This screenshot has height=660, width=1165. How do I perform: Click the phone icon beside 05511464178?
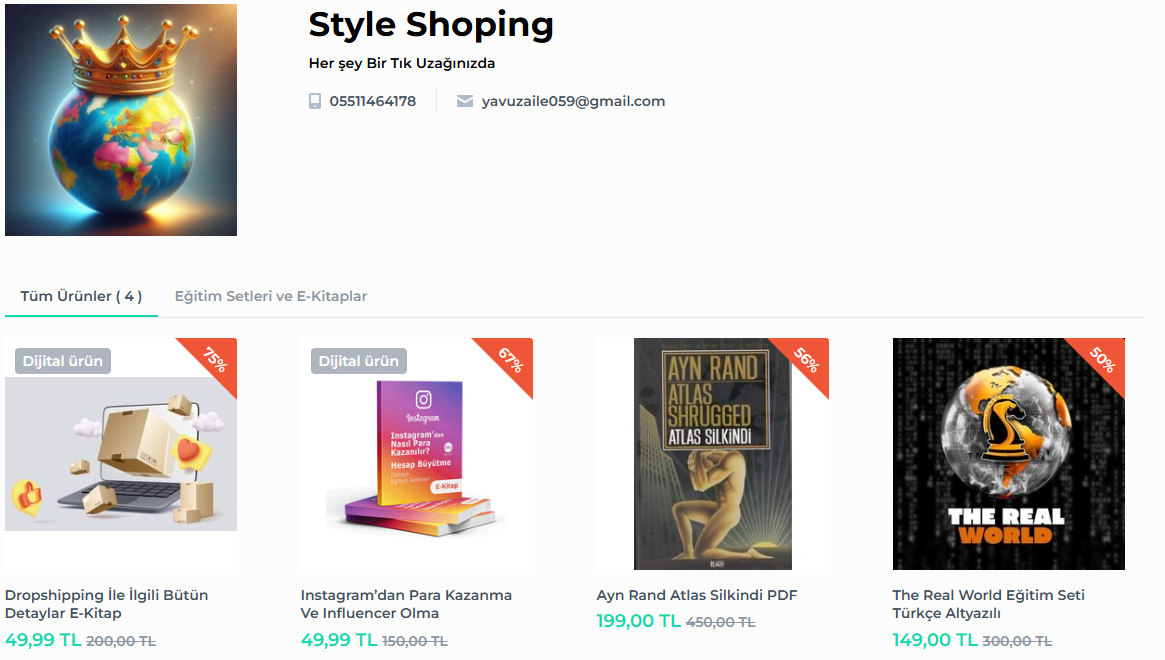tap(315, 101)
